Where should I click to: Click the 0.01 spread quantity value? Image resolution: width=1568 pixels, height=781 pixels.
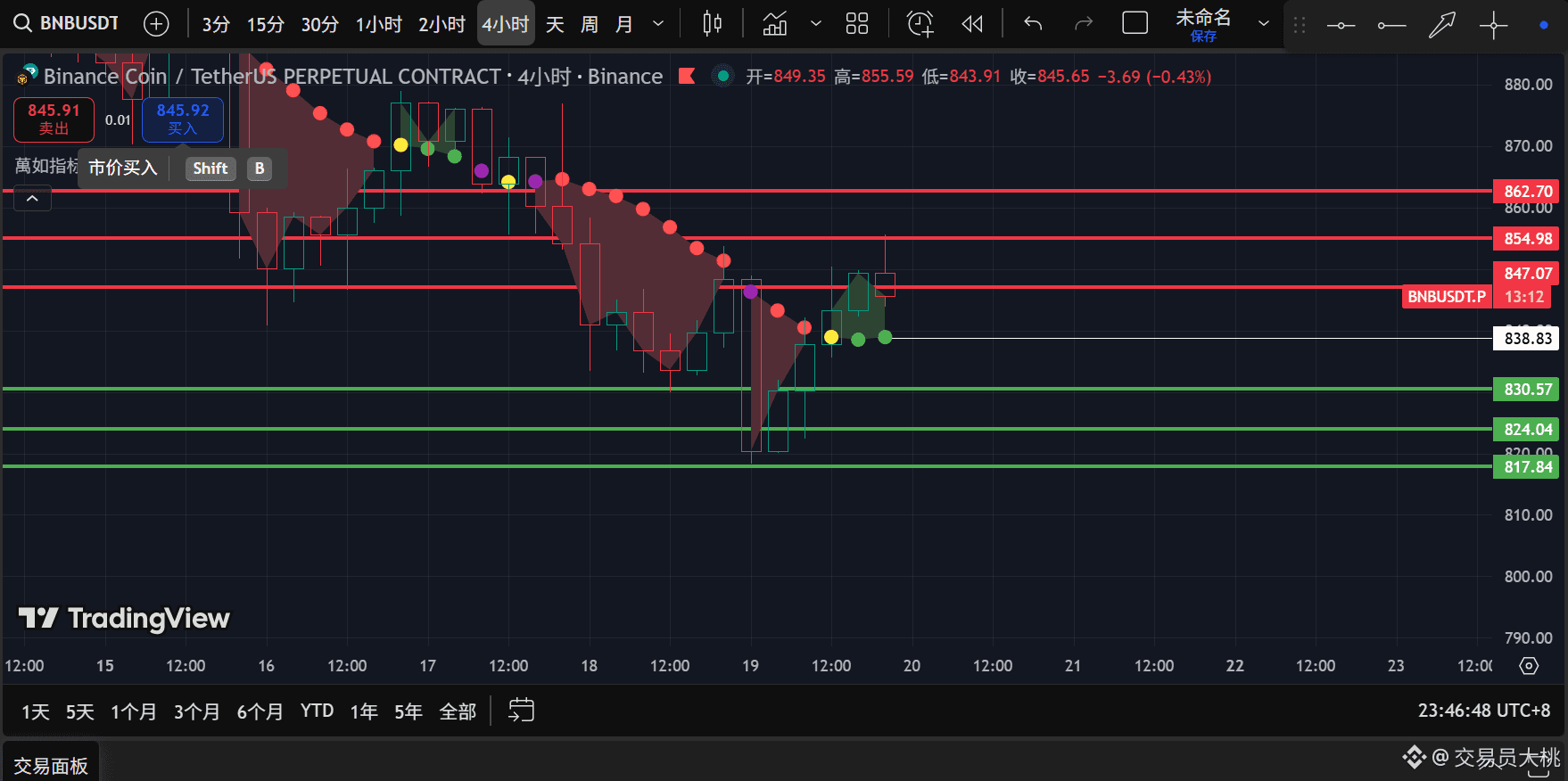click(118, 119)
